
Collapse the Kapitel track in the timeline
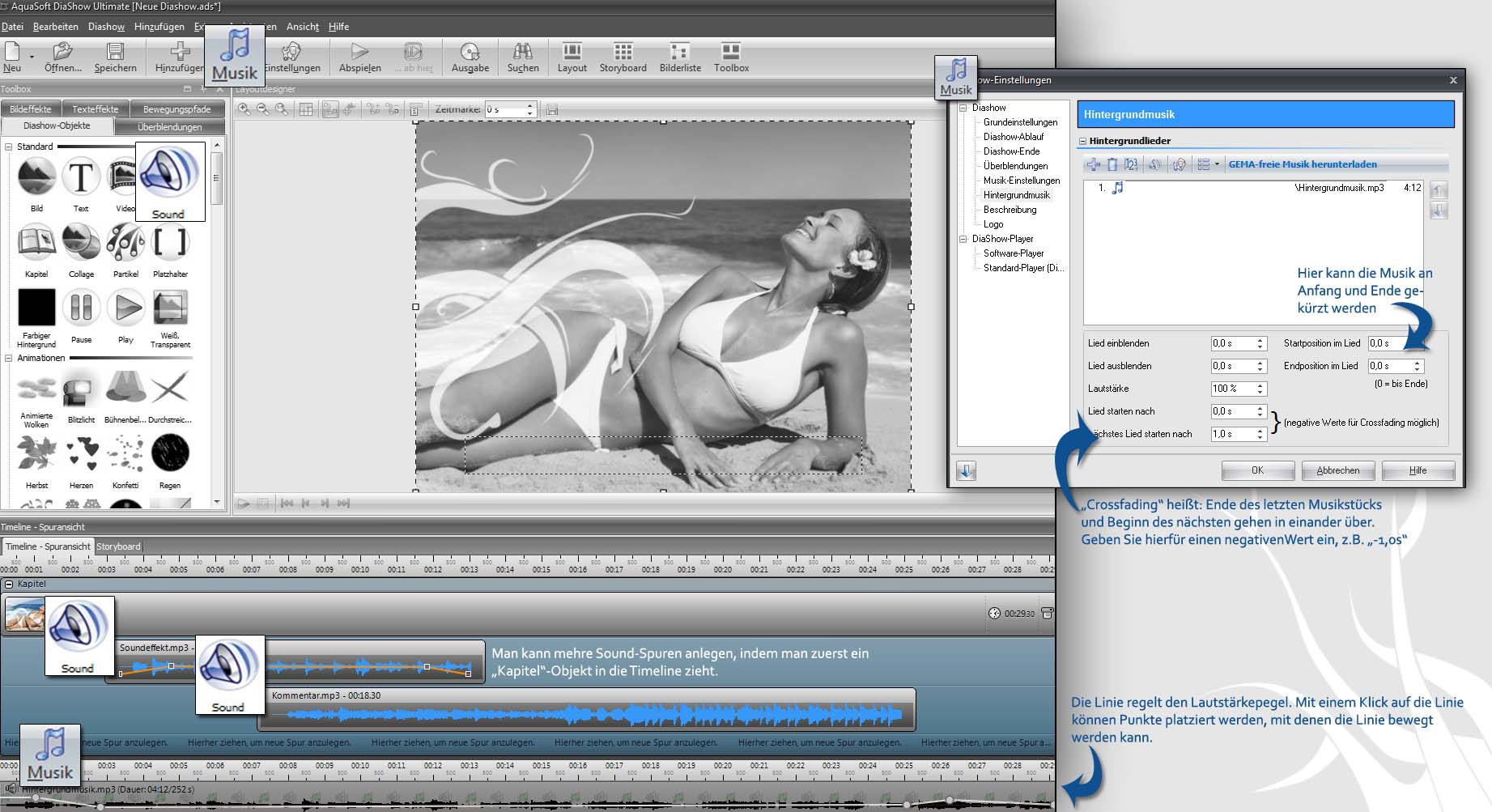(x=9, y=584)
